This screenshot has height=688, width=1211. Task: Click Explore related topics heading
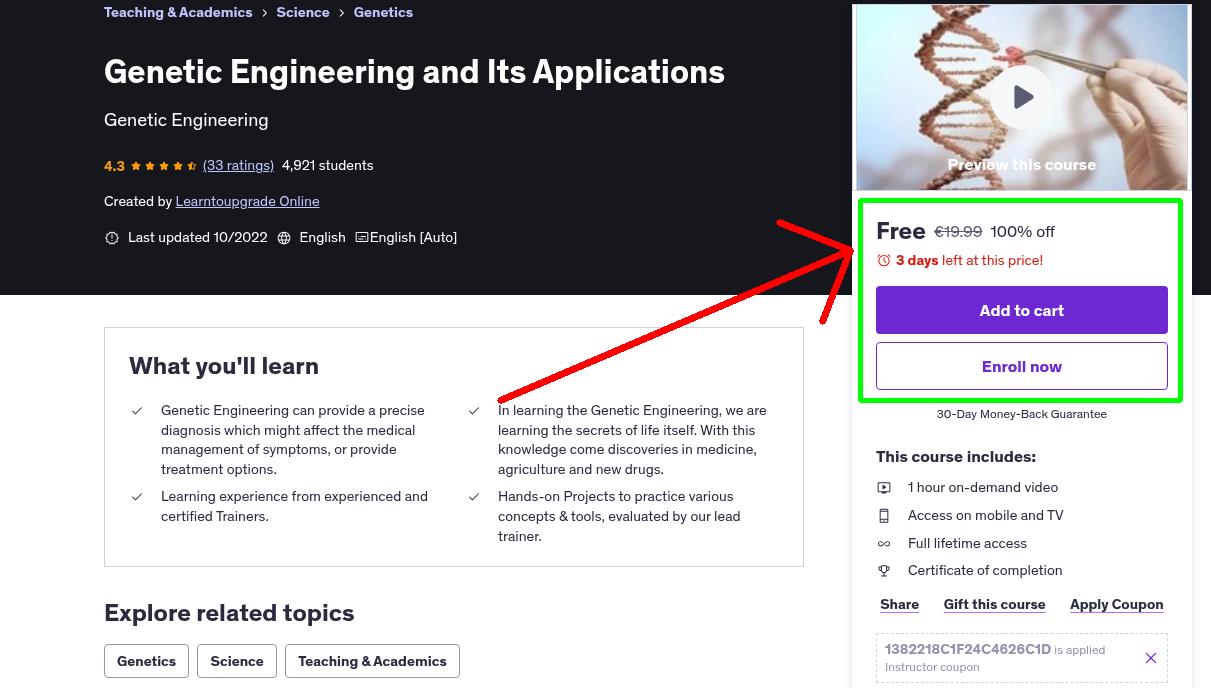pos(229,613)
